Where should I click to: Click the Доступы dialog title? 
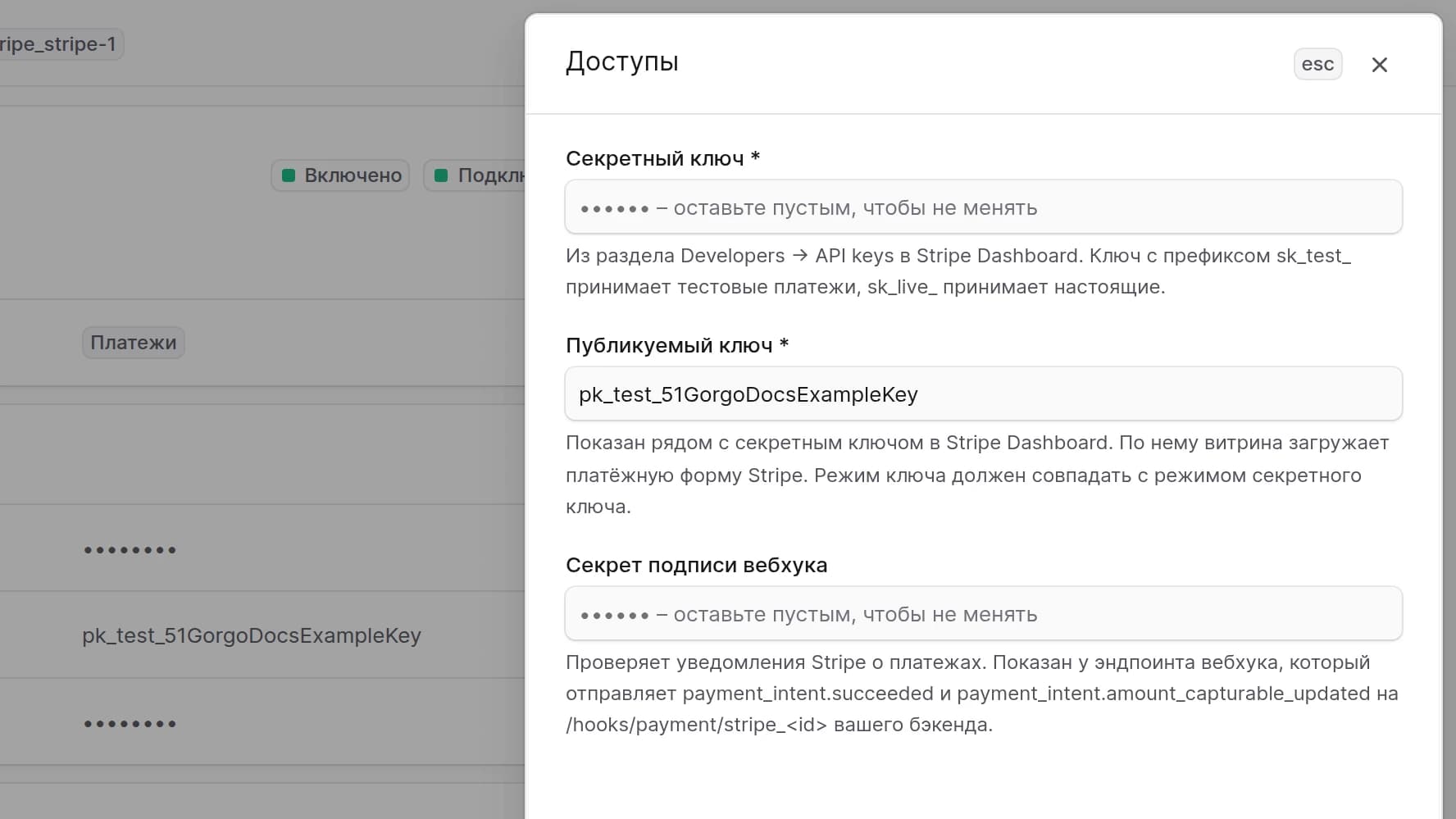pyautogui.click(x=621, y=62)
